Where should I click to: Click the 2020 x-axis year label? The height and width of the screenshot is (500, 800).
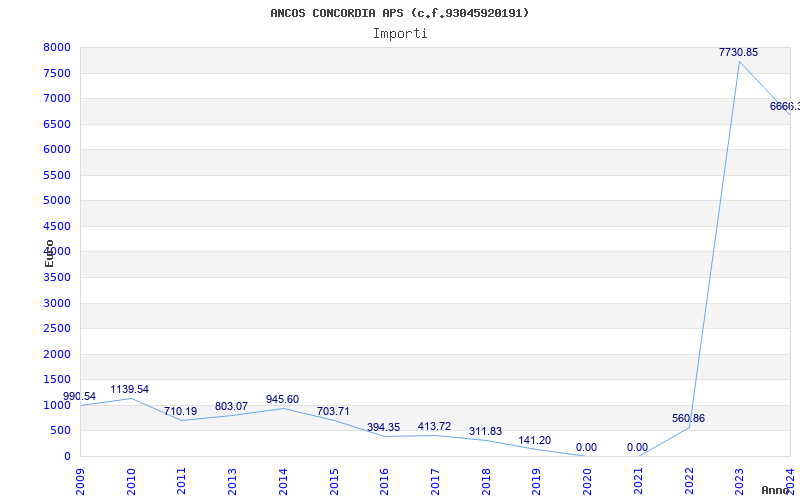(587, 482)
